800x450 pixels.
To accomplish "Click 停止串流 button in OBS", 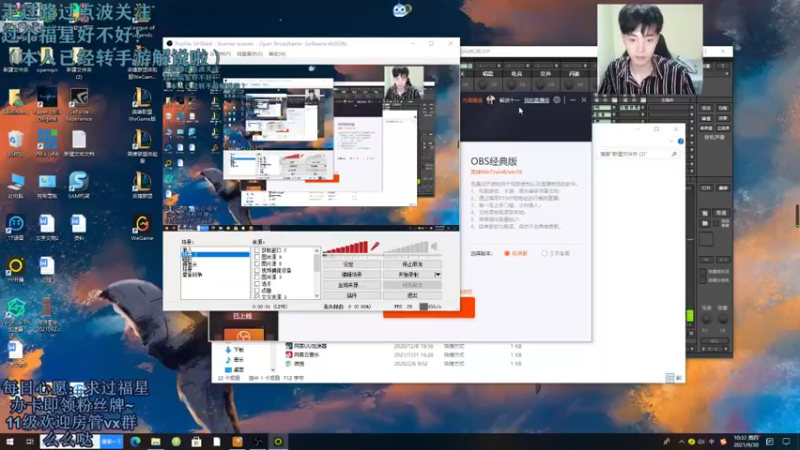I will pyautogui.click(x=412, y=264).
